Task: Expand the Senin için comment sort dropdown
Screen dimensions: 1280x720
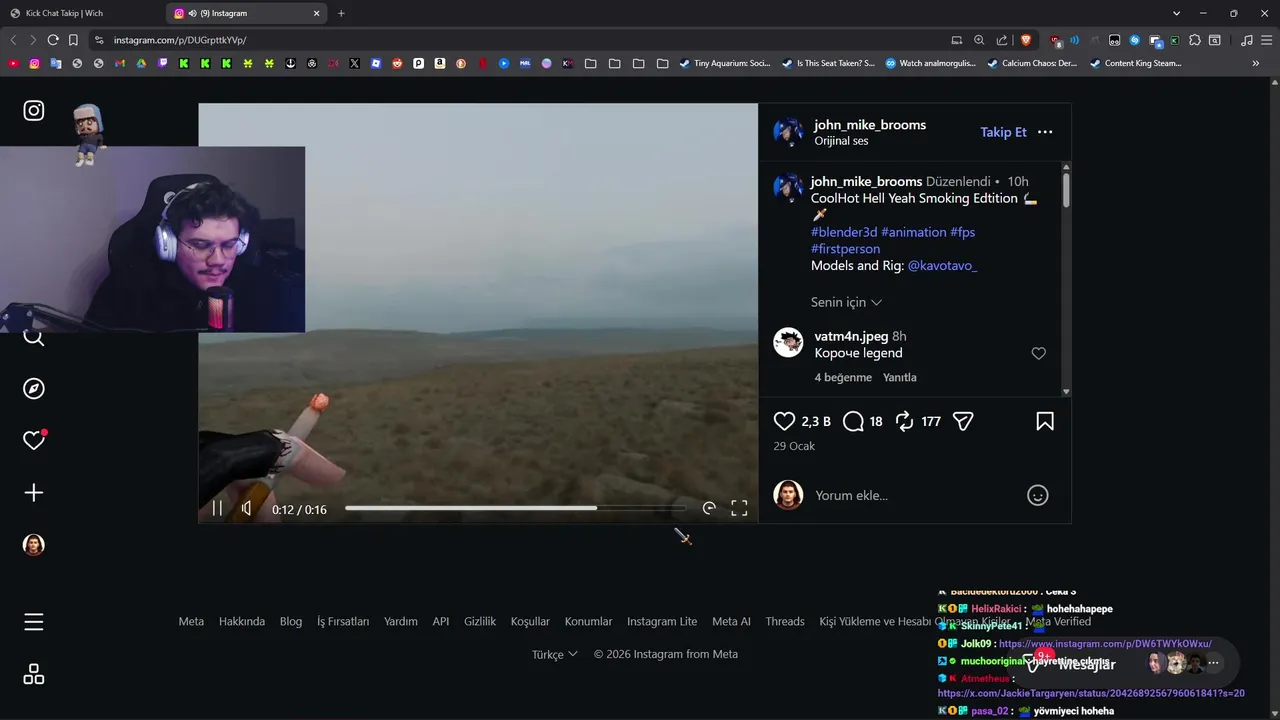Action: pyautogui.click(x=846, y=302)
